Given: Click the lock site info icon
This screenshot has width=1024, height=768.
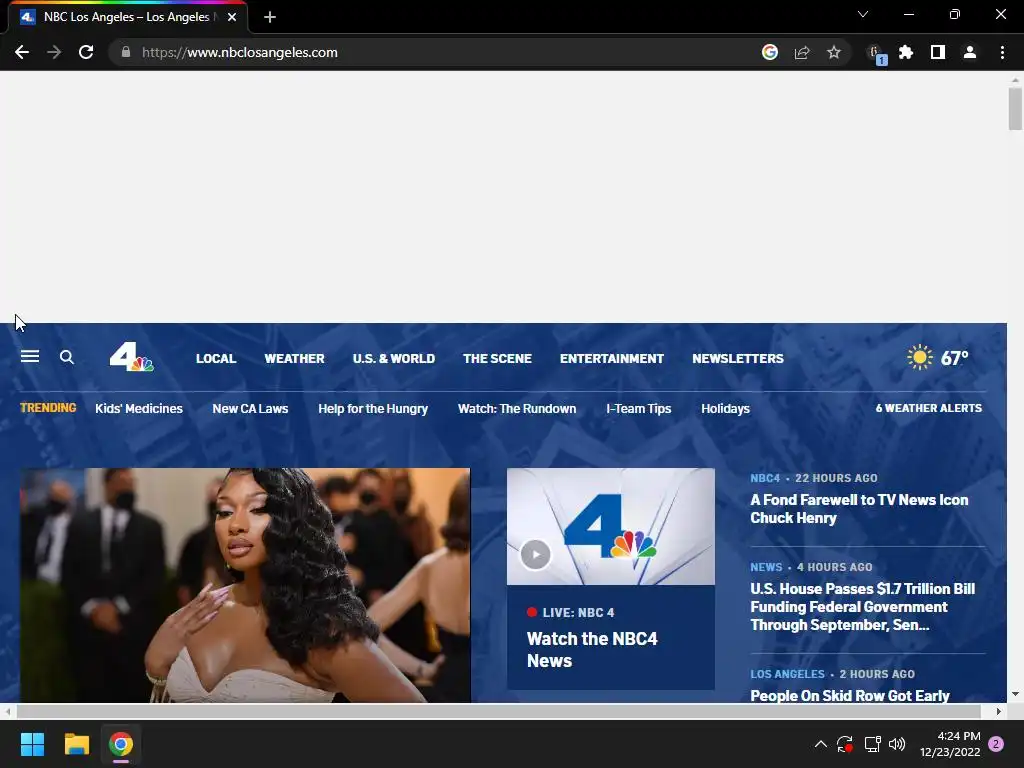Looking at the screenshot, I should tap(126, 52).
